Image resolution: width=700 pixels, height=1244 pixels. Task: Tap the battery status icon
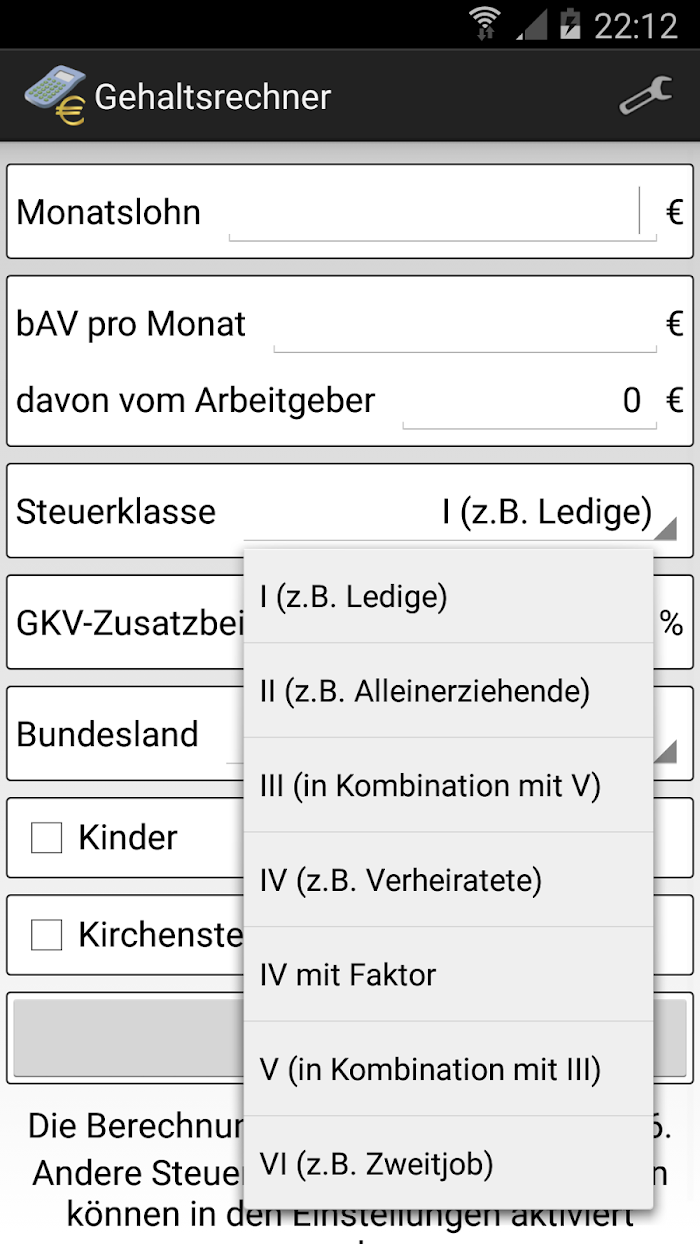pyautogui.click(x=569, y=24)
